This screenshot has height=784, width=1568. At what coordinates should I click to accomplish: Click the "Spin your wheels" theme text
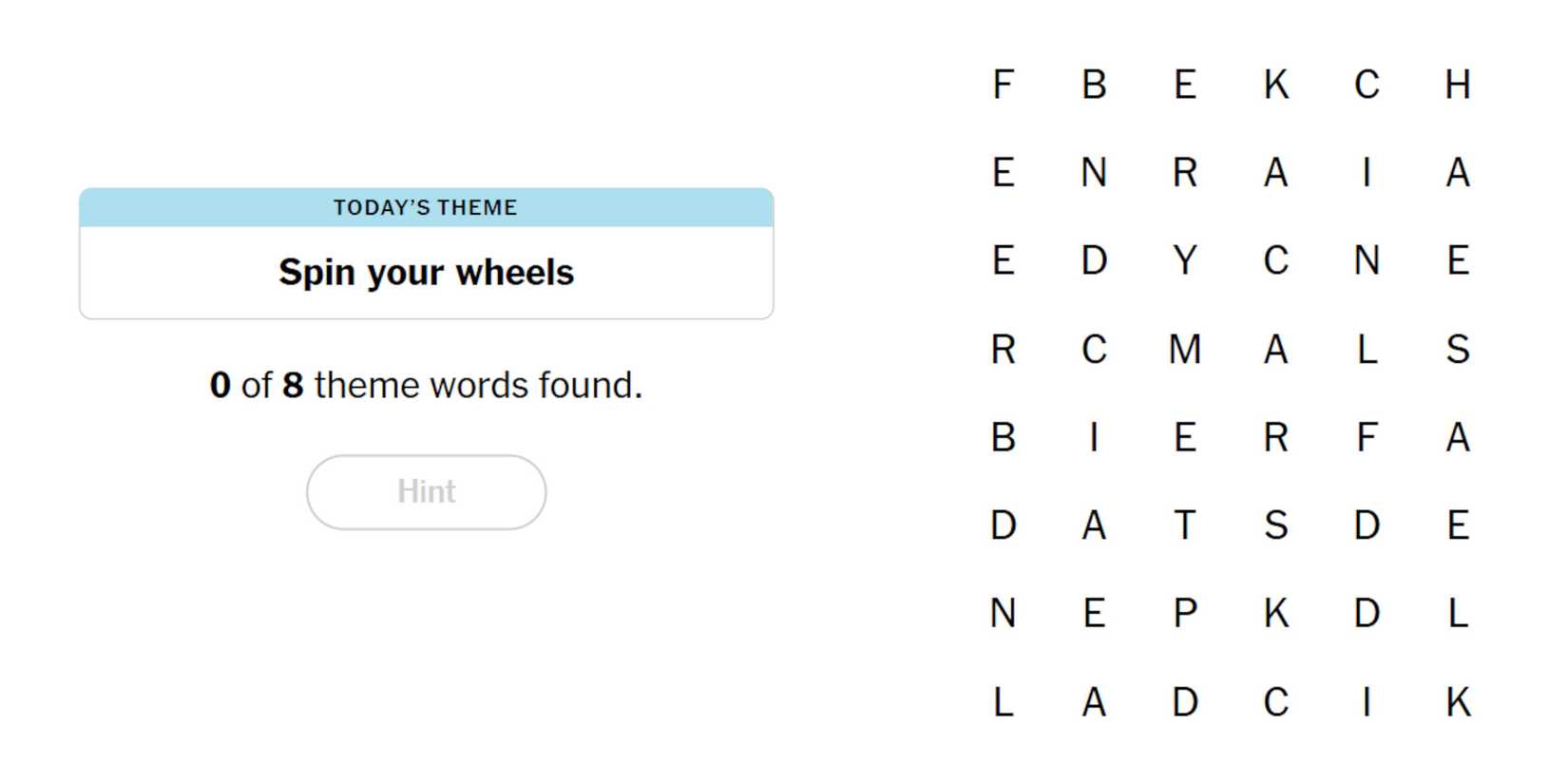tap(426, 273)
